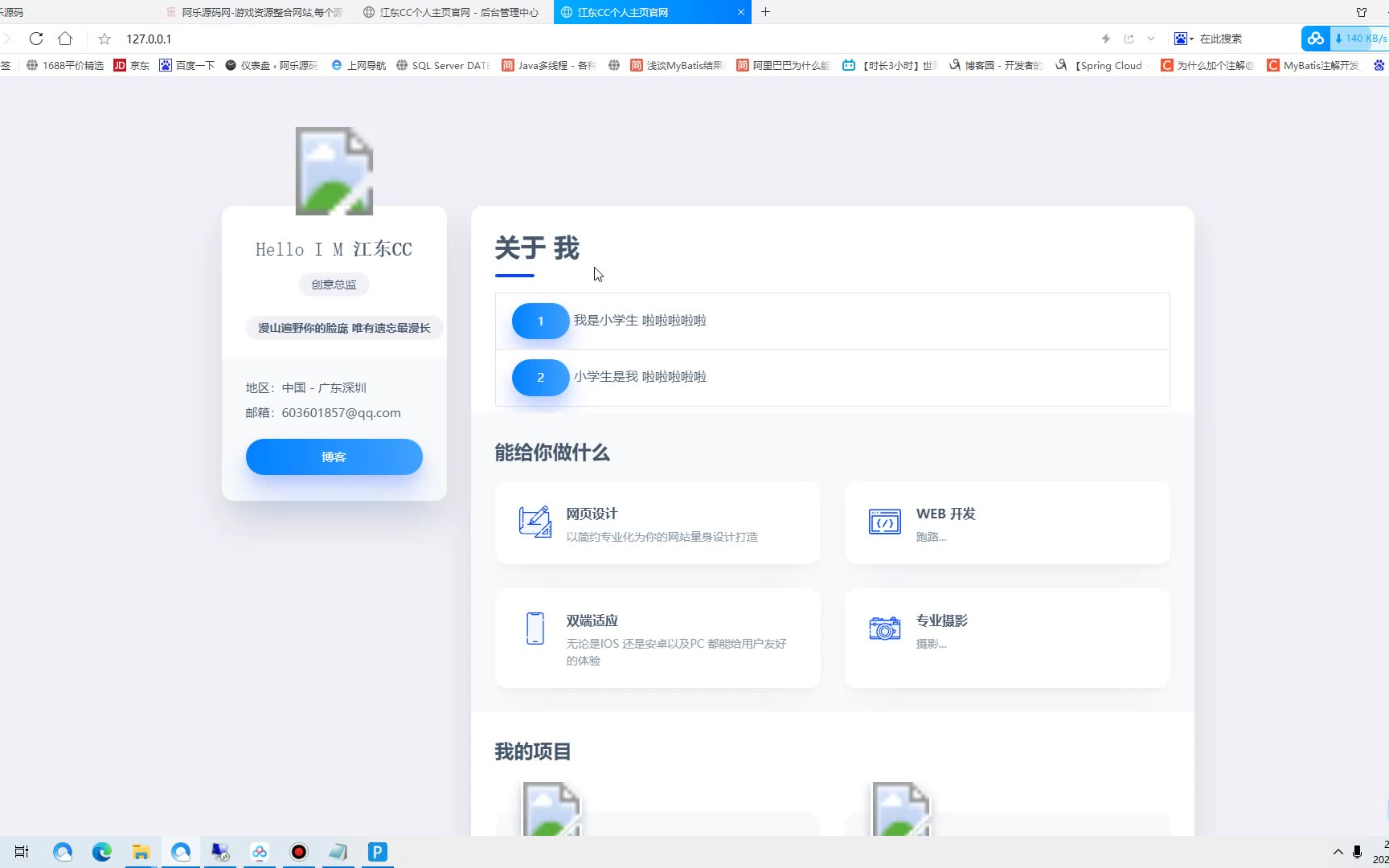The height and width of the screenshot is (868, 1389).
Task: Click the 博客 blue button
Action: coord(334,457)
